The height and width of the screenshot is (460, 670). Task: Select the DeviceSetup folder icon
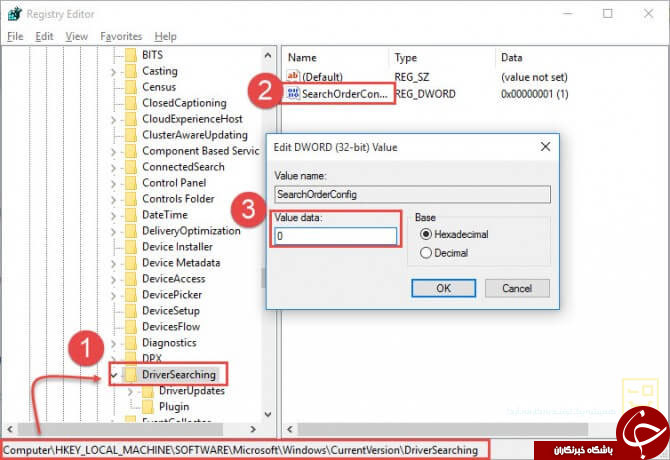[131, 311]
